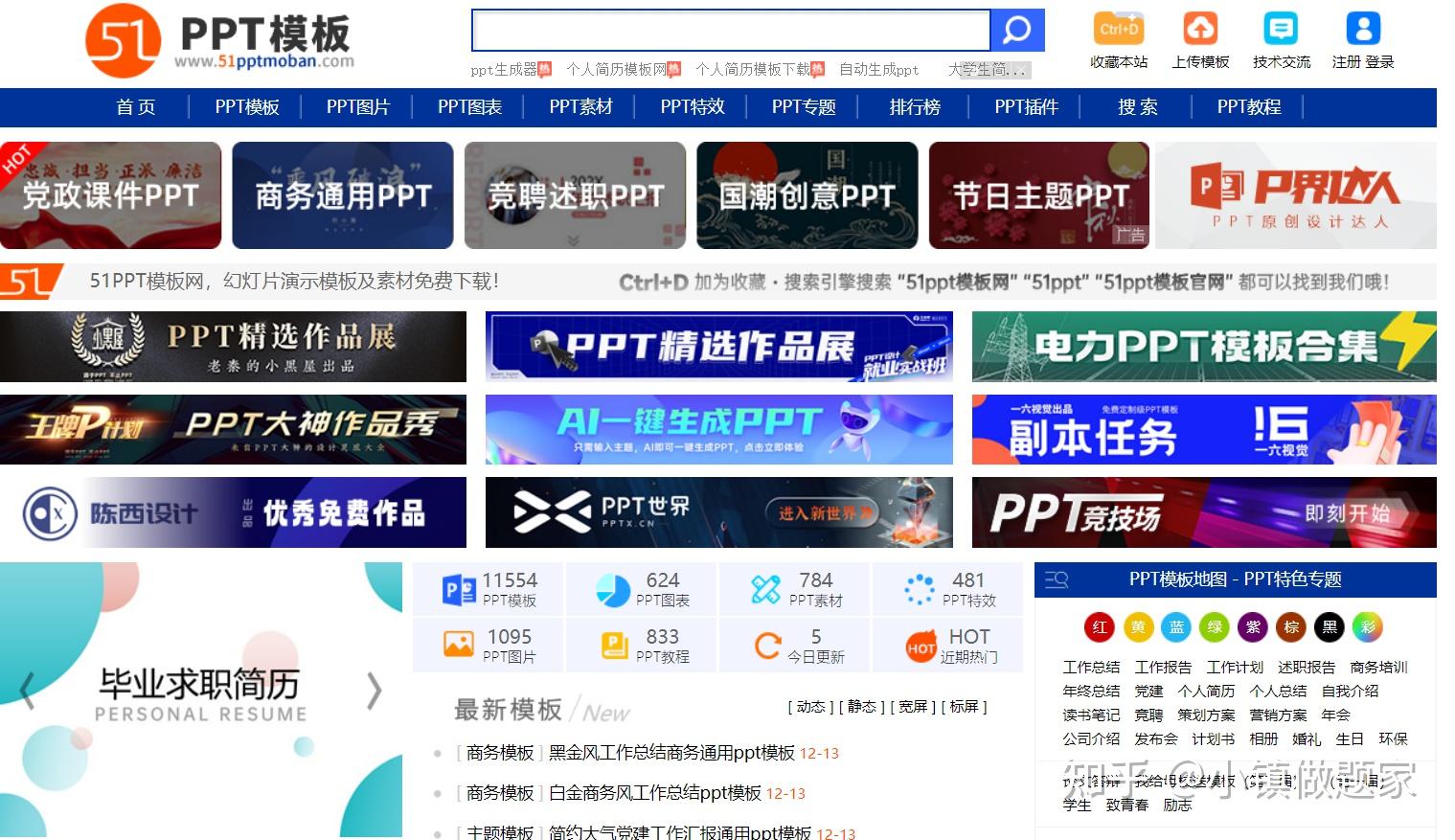Select the red (红) color circle
The image size is (1455, 840).
click(1099, 627)
